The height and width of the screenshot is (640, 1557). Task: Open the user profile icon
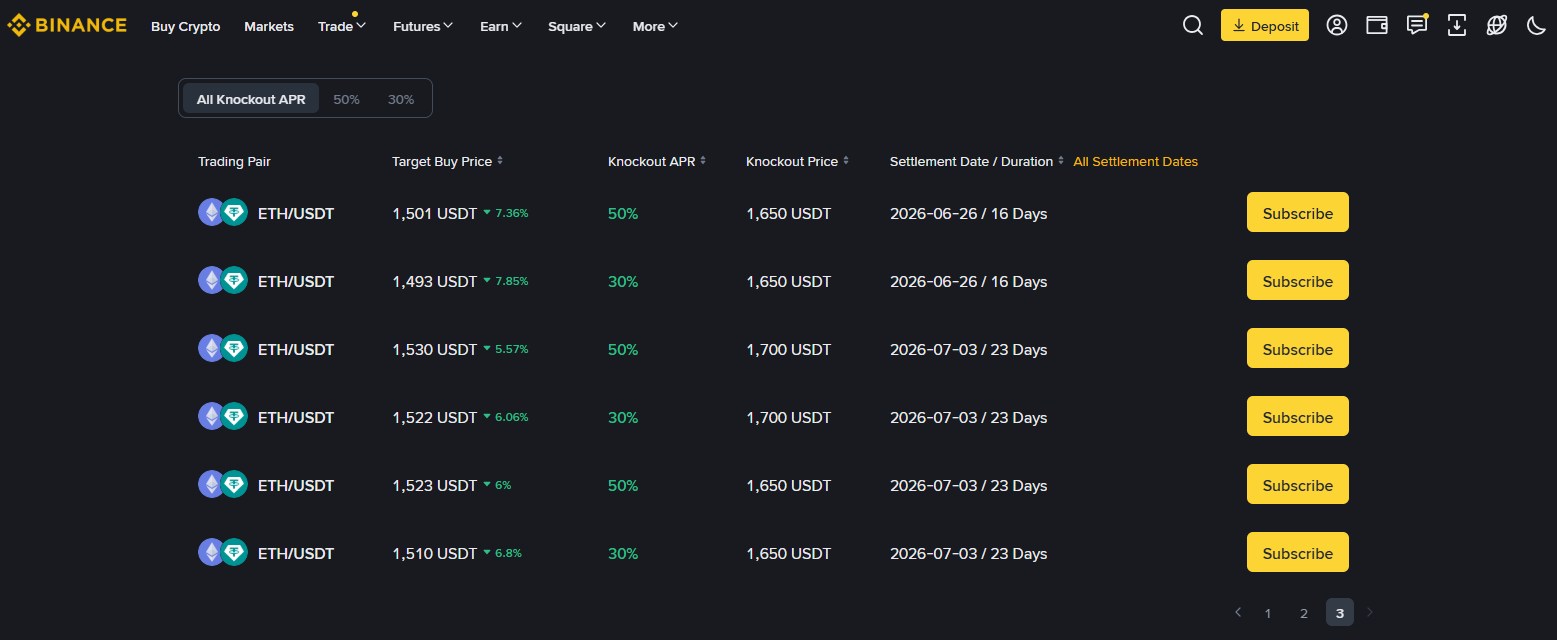tap(1337, 26)
